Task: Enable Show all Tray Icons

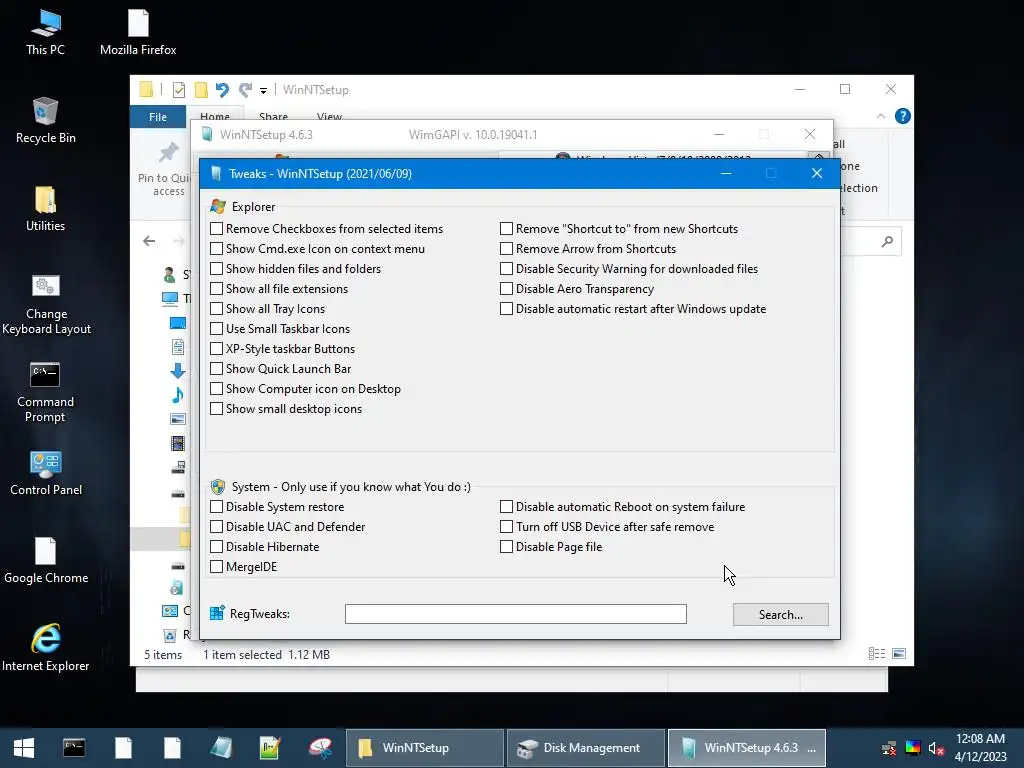Action: pos(216,309)
